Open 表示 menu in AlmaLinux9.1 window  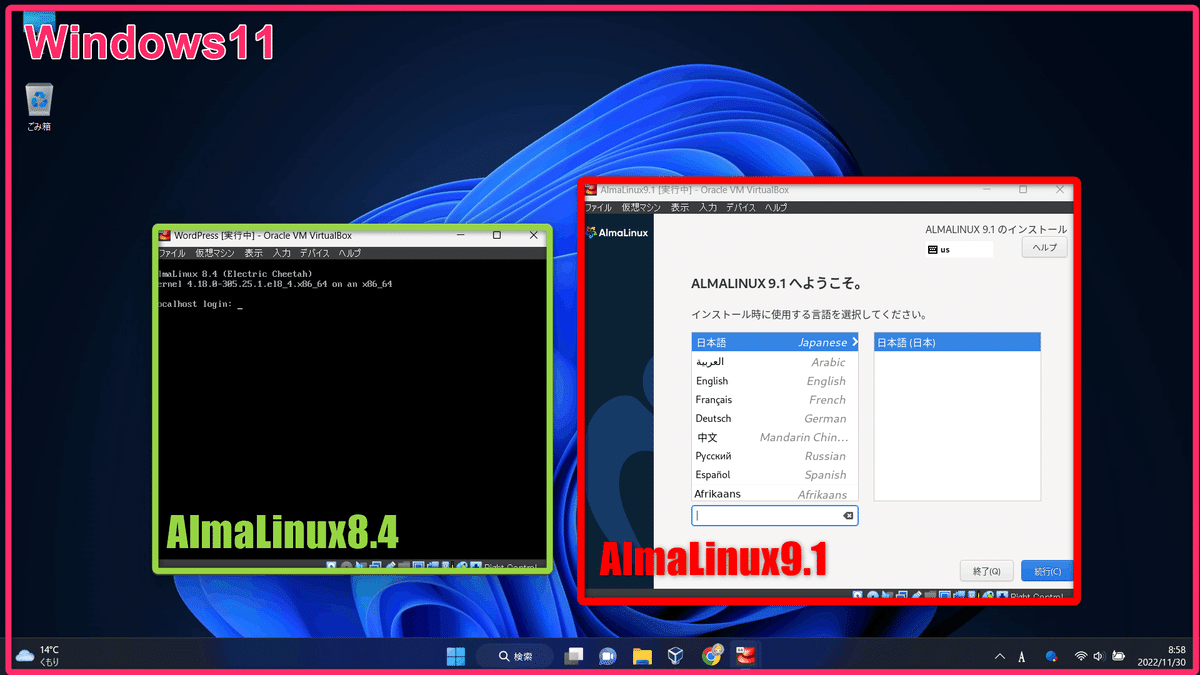680,207
